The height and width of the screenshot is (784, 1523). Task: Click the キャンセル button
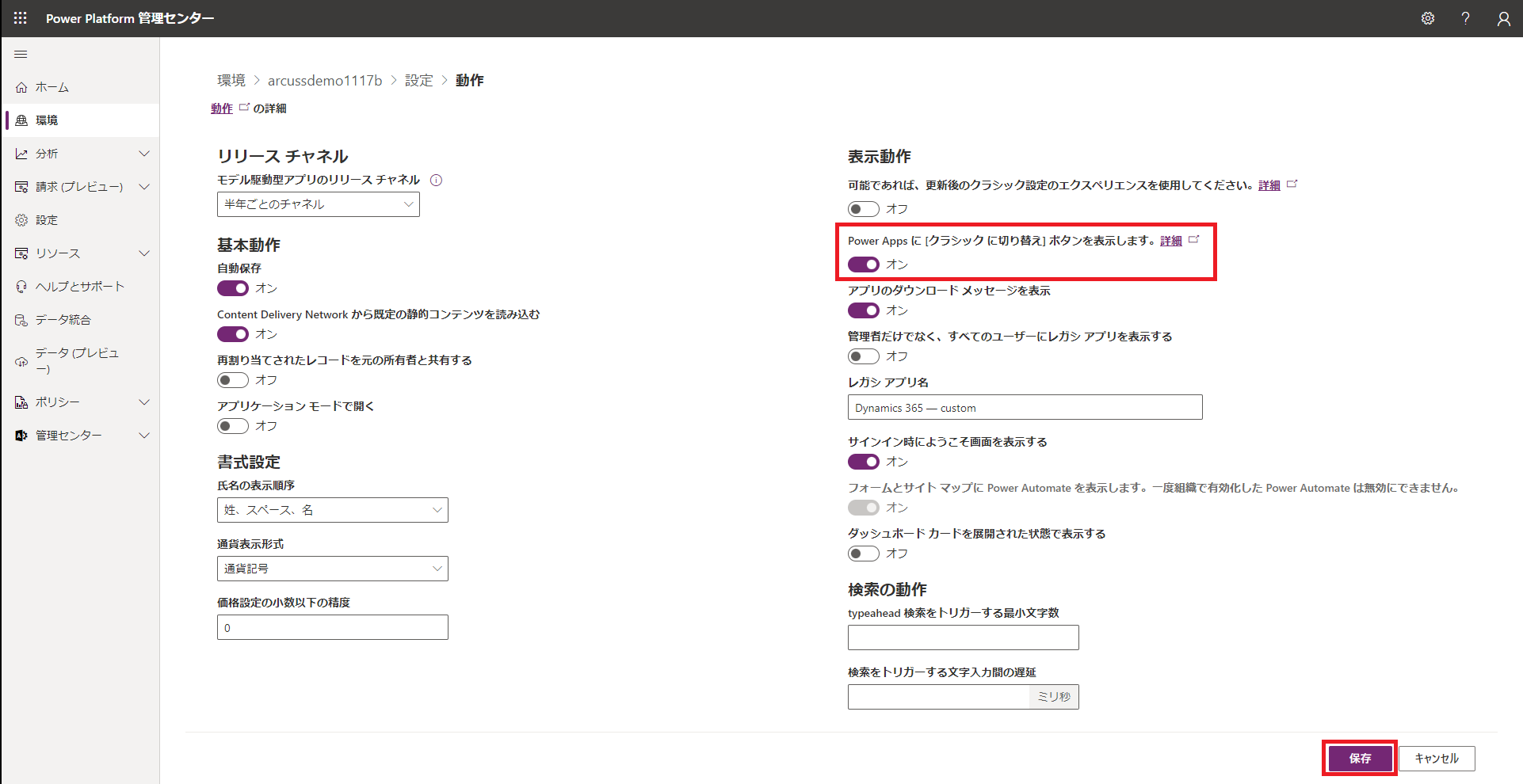(1437, 759)
